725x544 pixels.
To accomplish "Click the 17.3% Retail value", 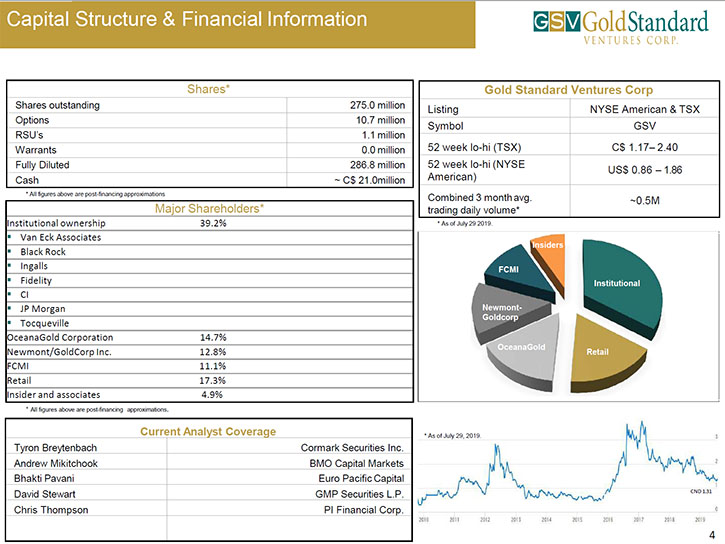I will (x=213, y=380).
